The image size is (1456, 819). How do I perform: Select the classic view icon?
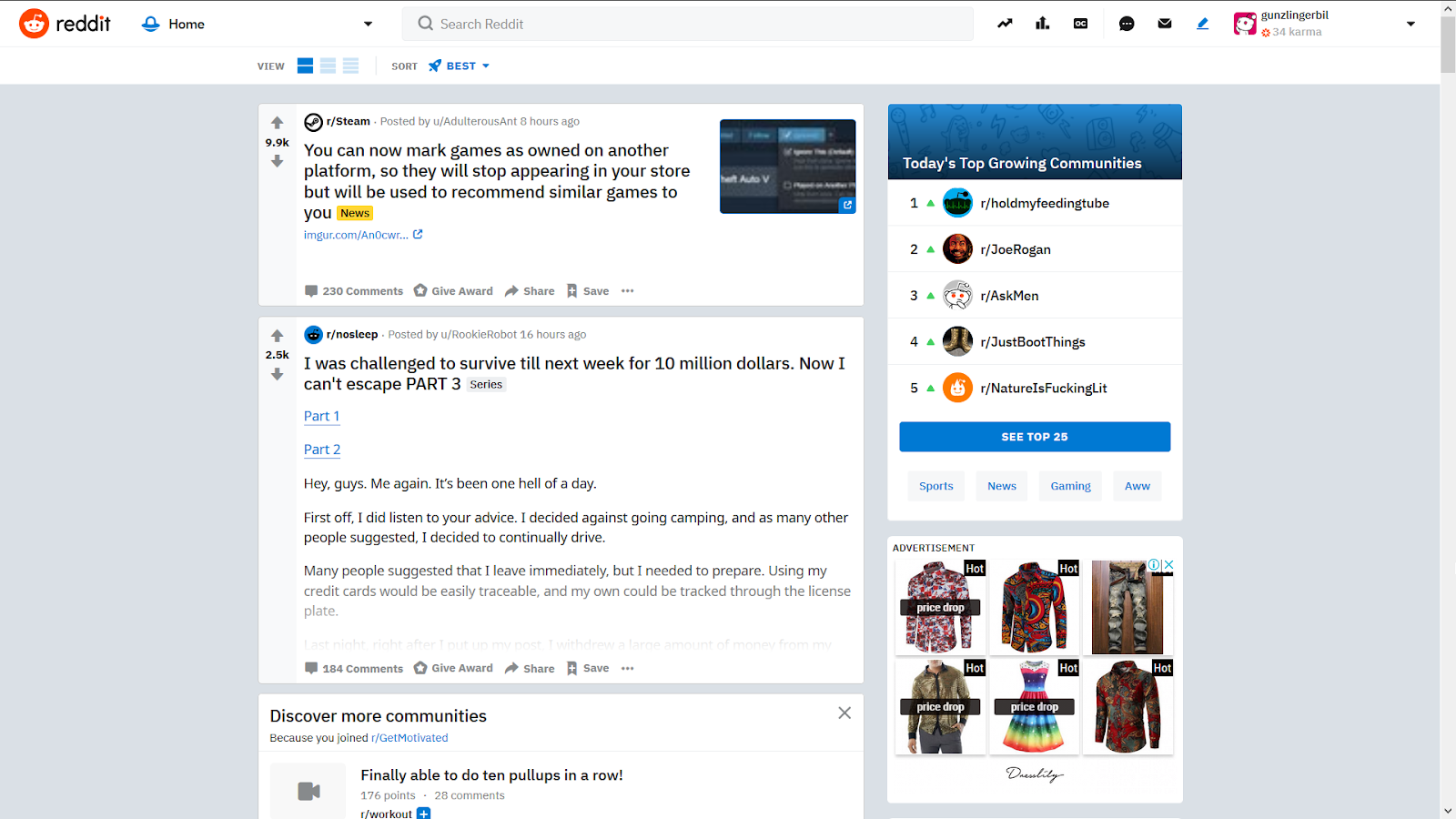point(329,66)
